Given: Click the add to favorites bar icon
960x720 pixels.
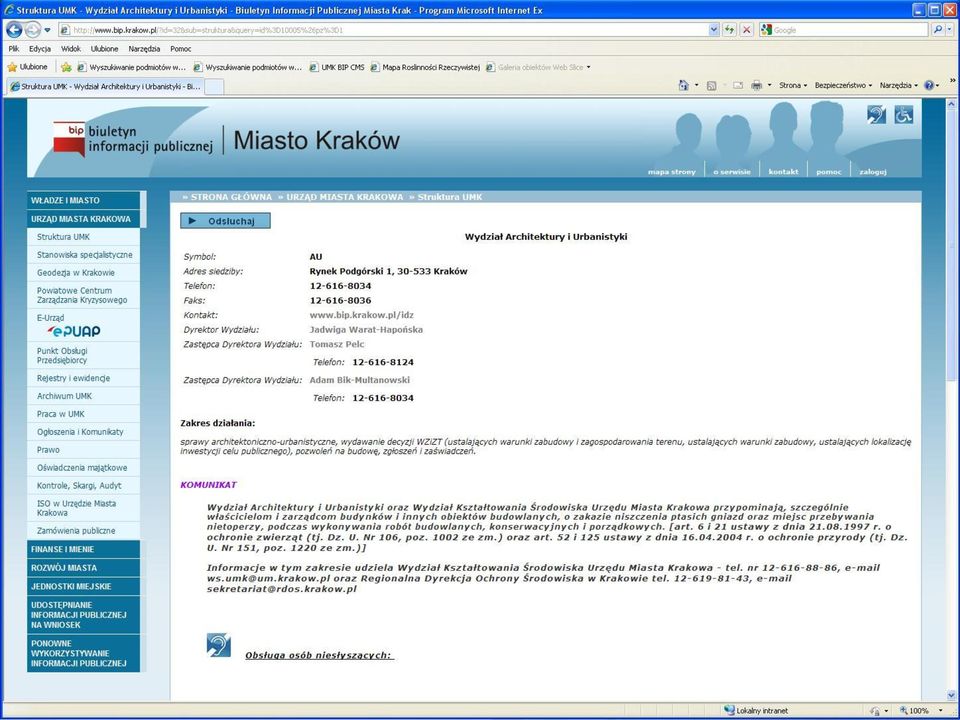Looking at the screenshot, I should [66, 67].
